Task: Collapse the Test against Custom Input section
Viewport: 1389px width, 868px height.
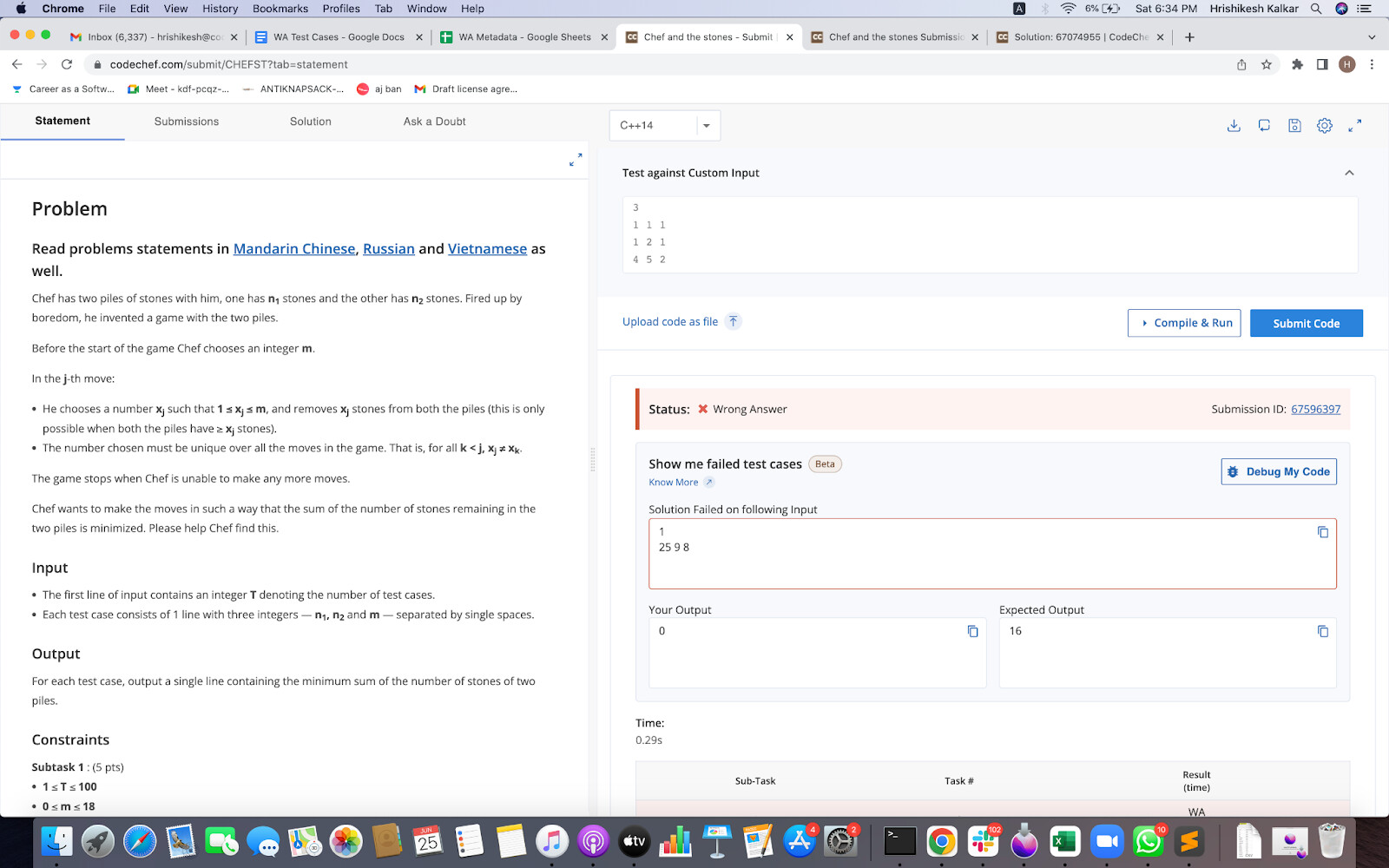Action: pos(1349,173)
